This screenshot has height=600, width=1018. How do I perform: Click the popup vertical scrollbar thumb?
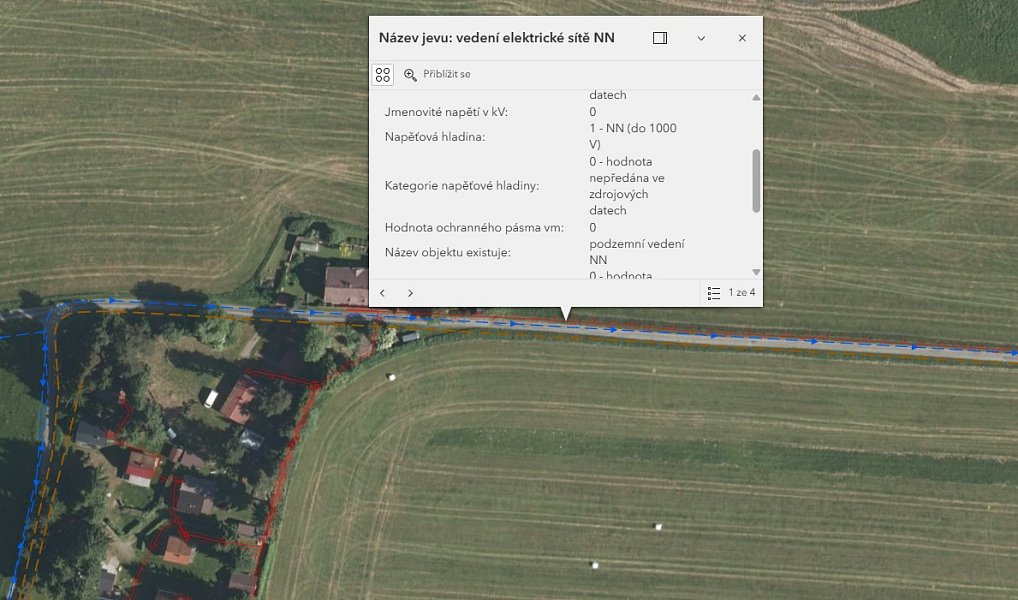[x=756, y=181]
